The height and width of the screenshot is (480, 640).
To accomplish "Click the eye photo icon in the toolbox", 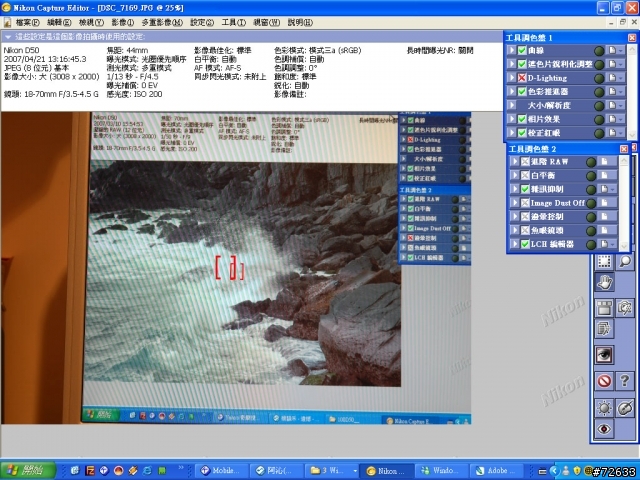I will point(604,354).
